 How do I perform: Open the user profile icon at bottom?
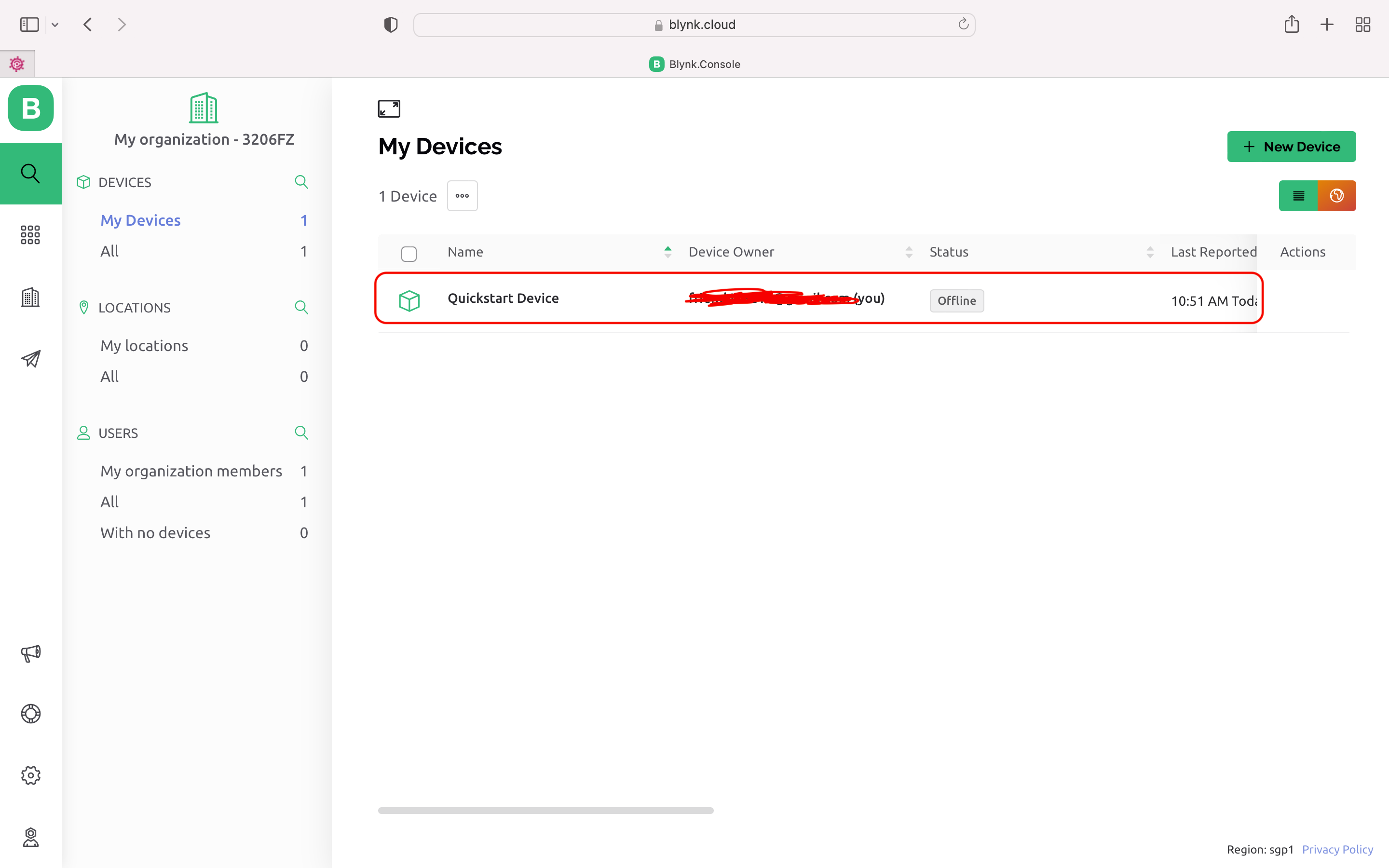(x=30, y=837)
